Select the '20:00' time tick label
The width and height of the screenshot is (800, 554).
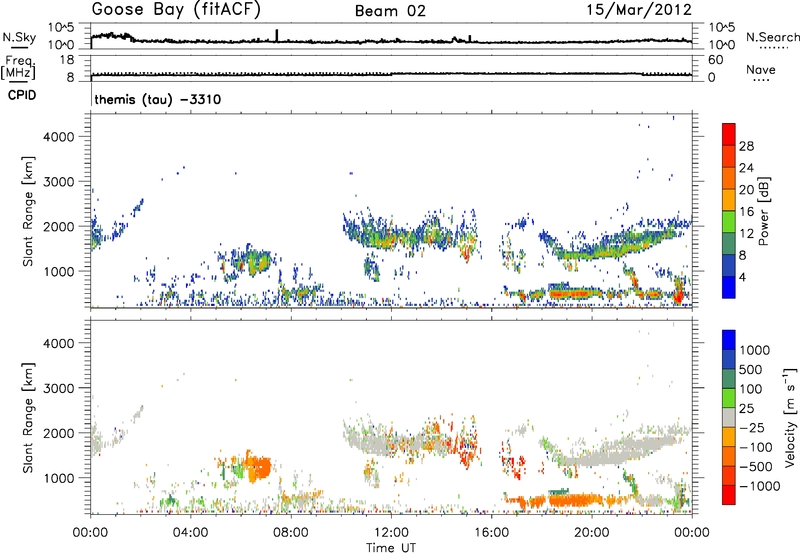tap(591, 533)
